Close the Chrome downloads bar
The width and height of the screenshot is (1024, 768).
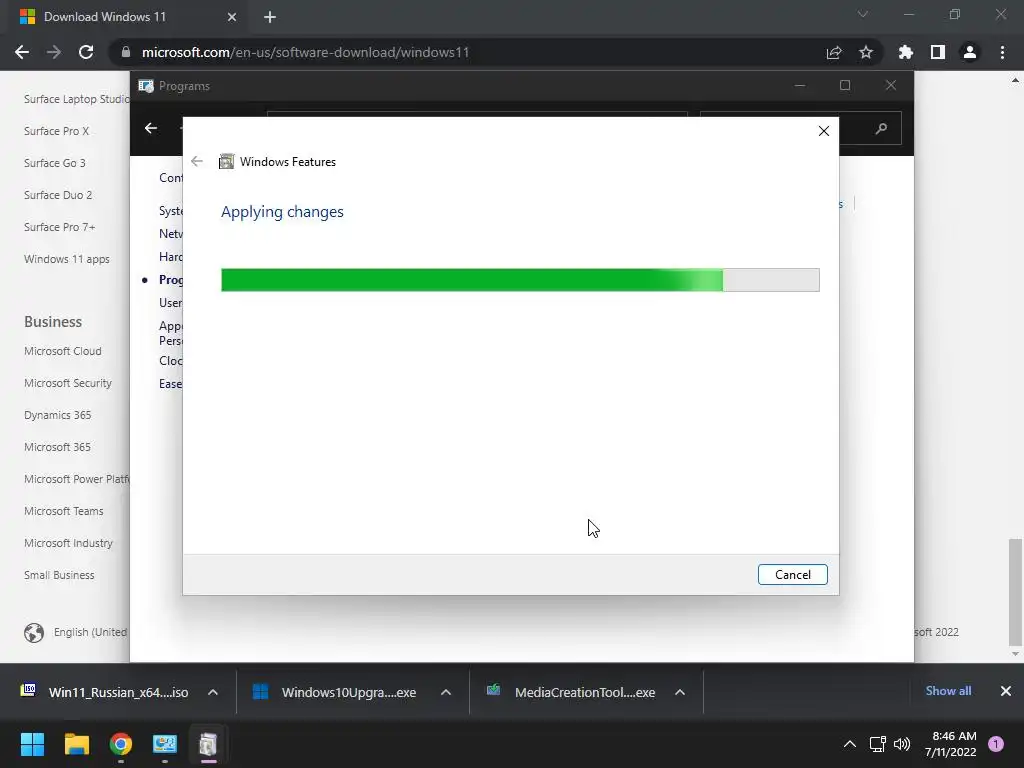click(1006, 691)
